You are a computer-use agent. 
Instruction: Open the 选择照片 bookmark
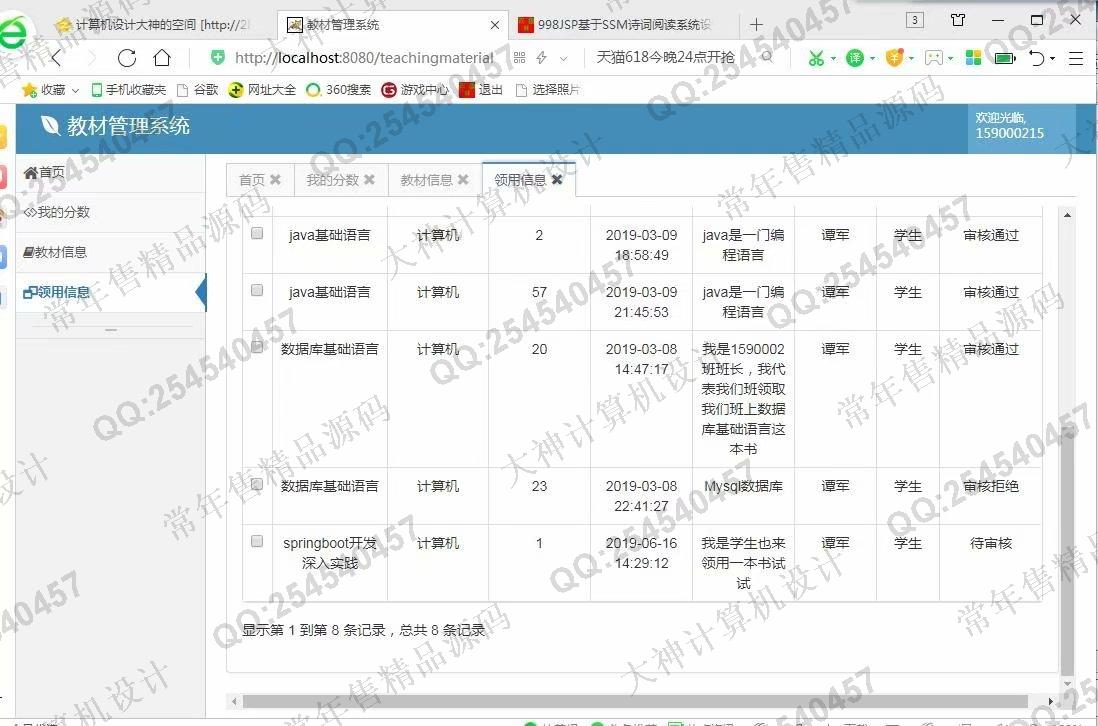point(548,90)
